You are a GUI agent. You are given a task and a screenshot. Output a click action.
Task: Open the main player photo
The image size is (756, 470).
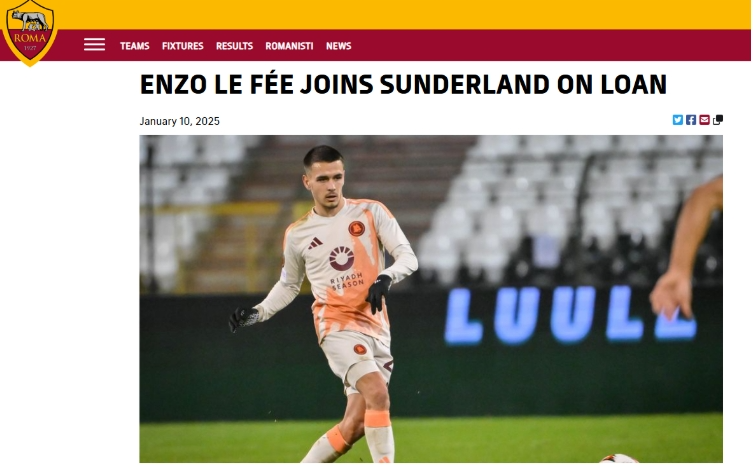(431, 299)
